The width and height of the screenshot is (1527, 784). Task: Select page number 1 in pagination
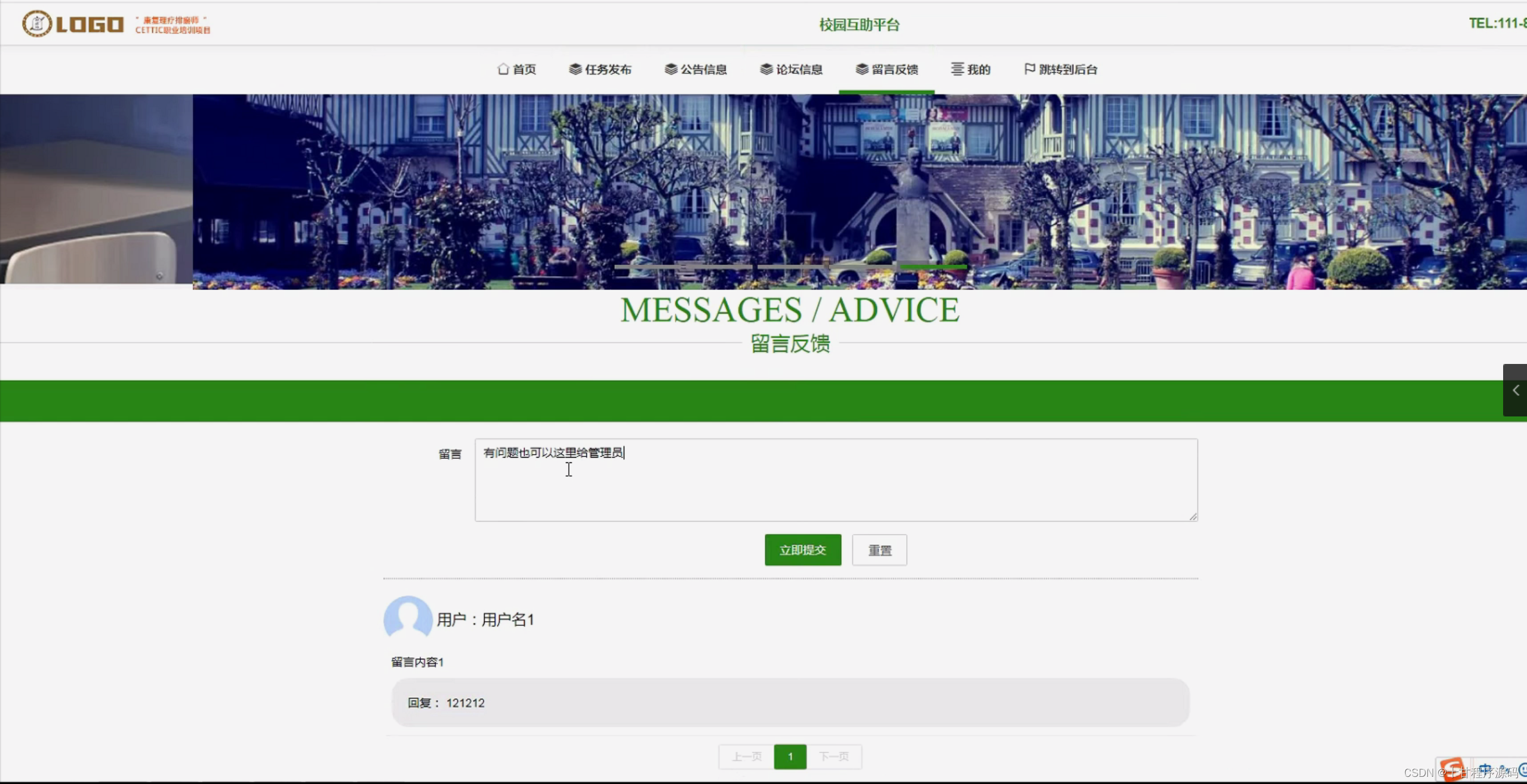[790, 756]
